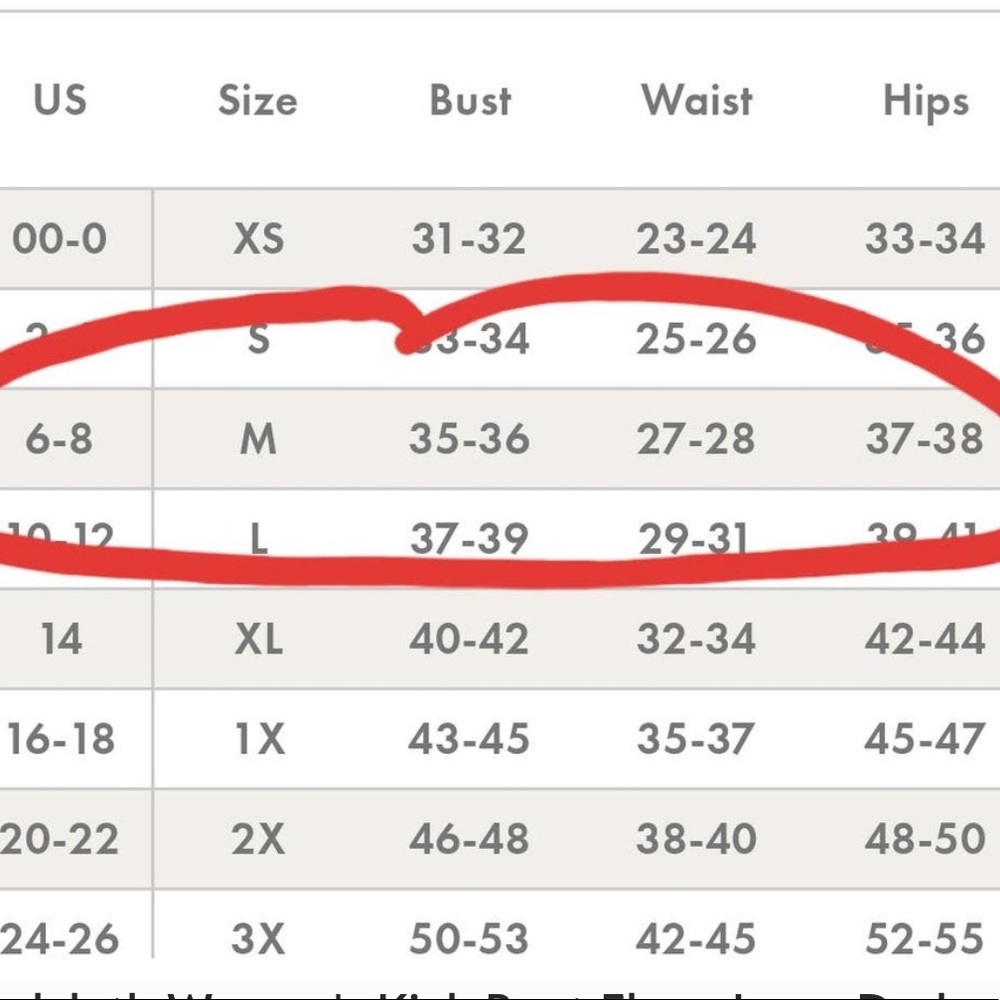1000x1000 pixels.
Task: Click the Size column header
Action: click(x=258, y=101)
